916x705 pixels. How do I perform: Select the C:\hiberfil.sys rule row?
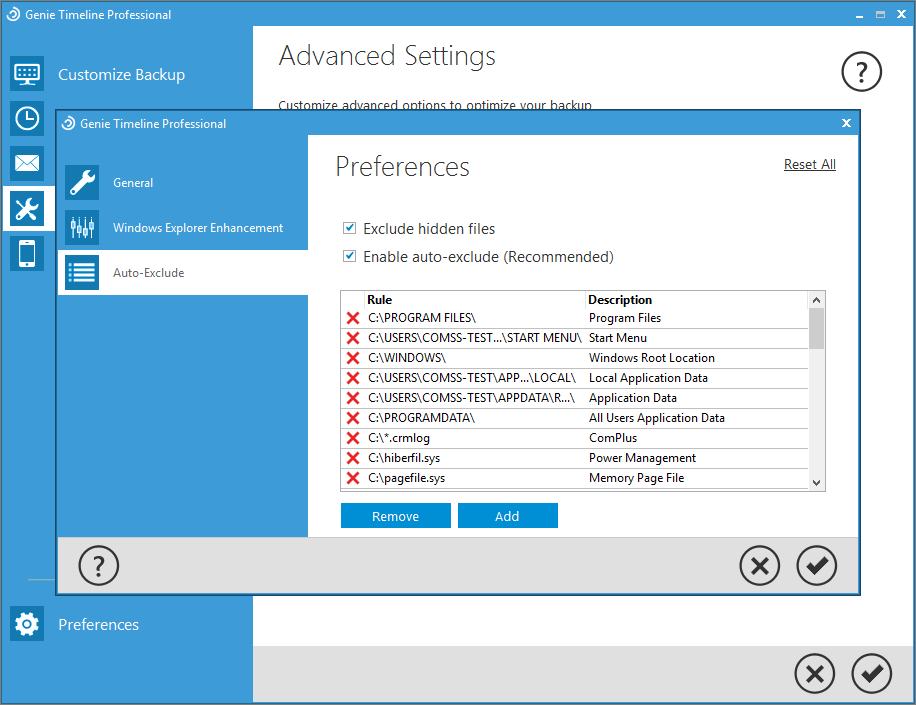[x=476, y=458]
